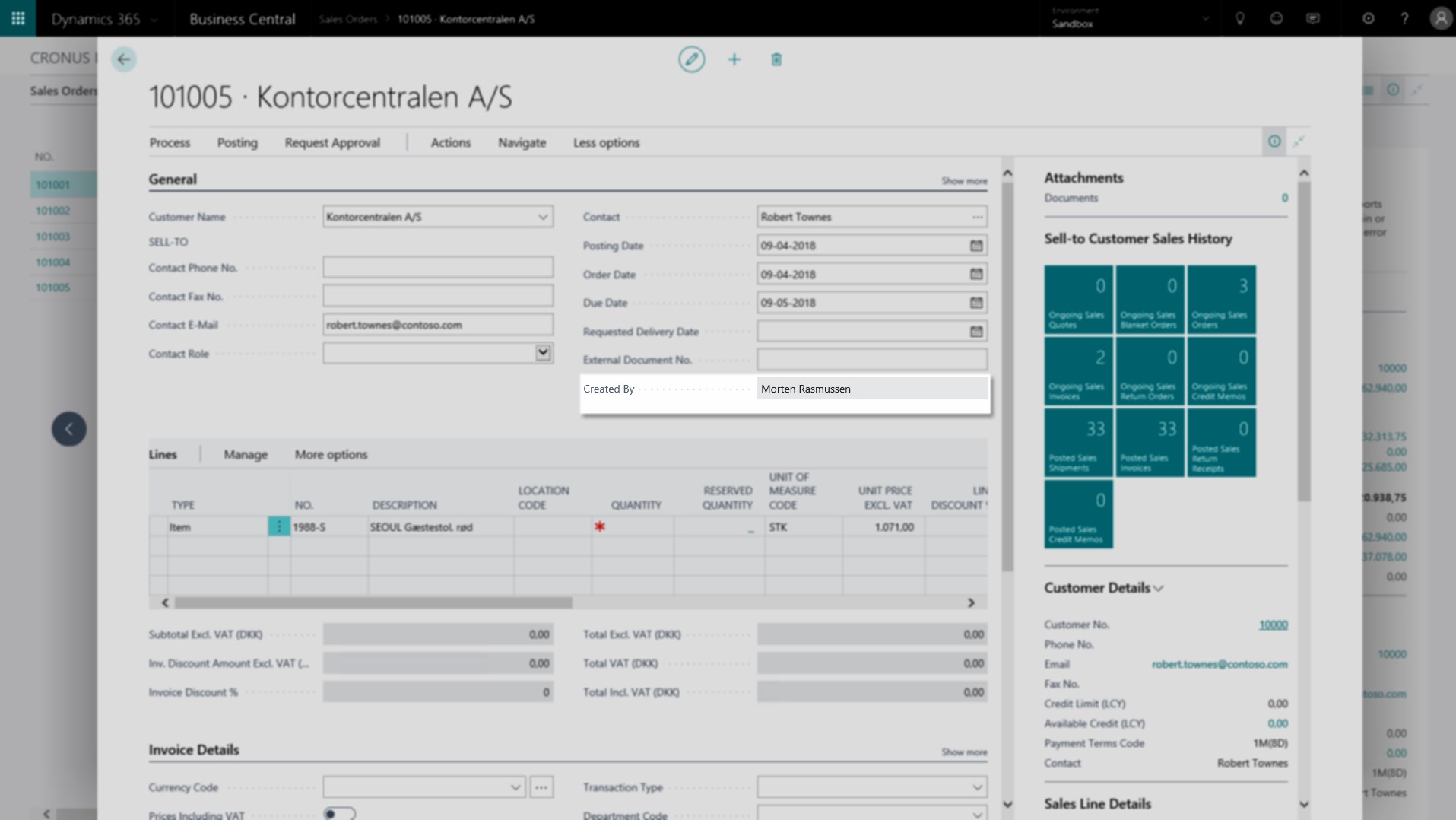This screenshot has height=820, width=1456.
Task: Open Transaction Type dropdown
Action: [x=977, y=787]
